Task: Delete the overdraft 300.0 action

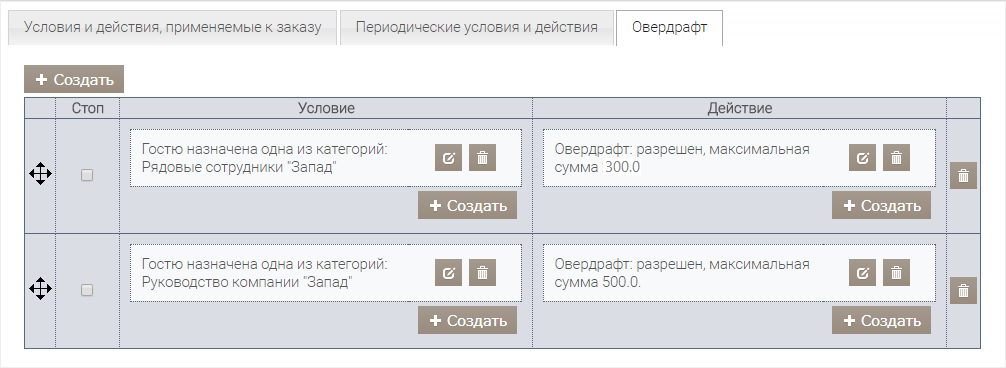Action: (897, 158)
